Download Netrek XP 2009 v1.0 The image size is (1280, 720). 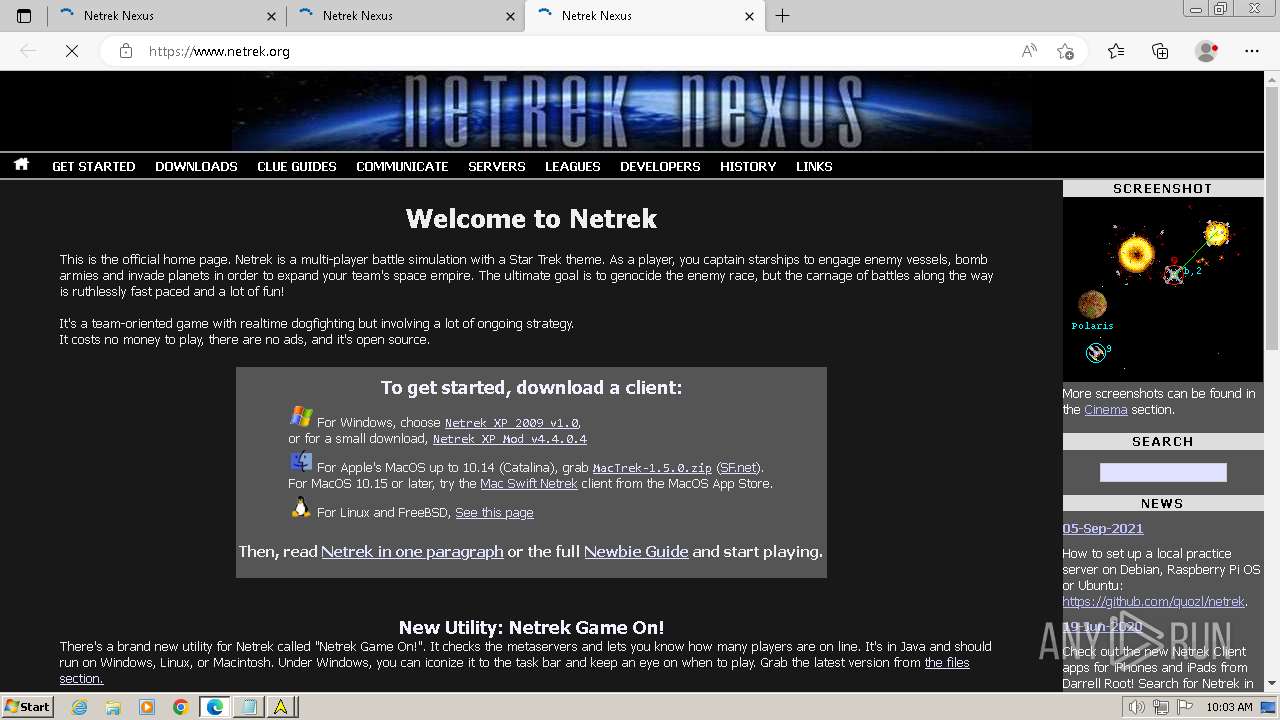[x=511, y=423]
